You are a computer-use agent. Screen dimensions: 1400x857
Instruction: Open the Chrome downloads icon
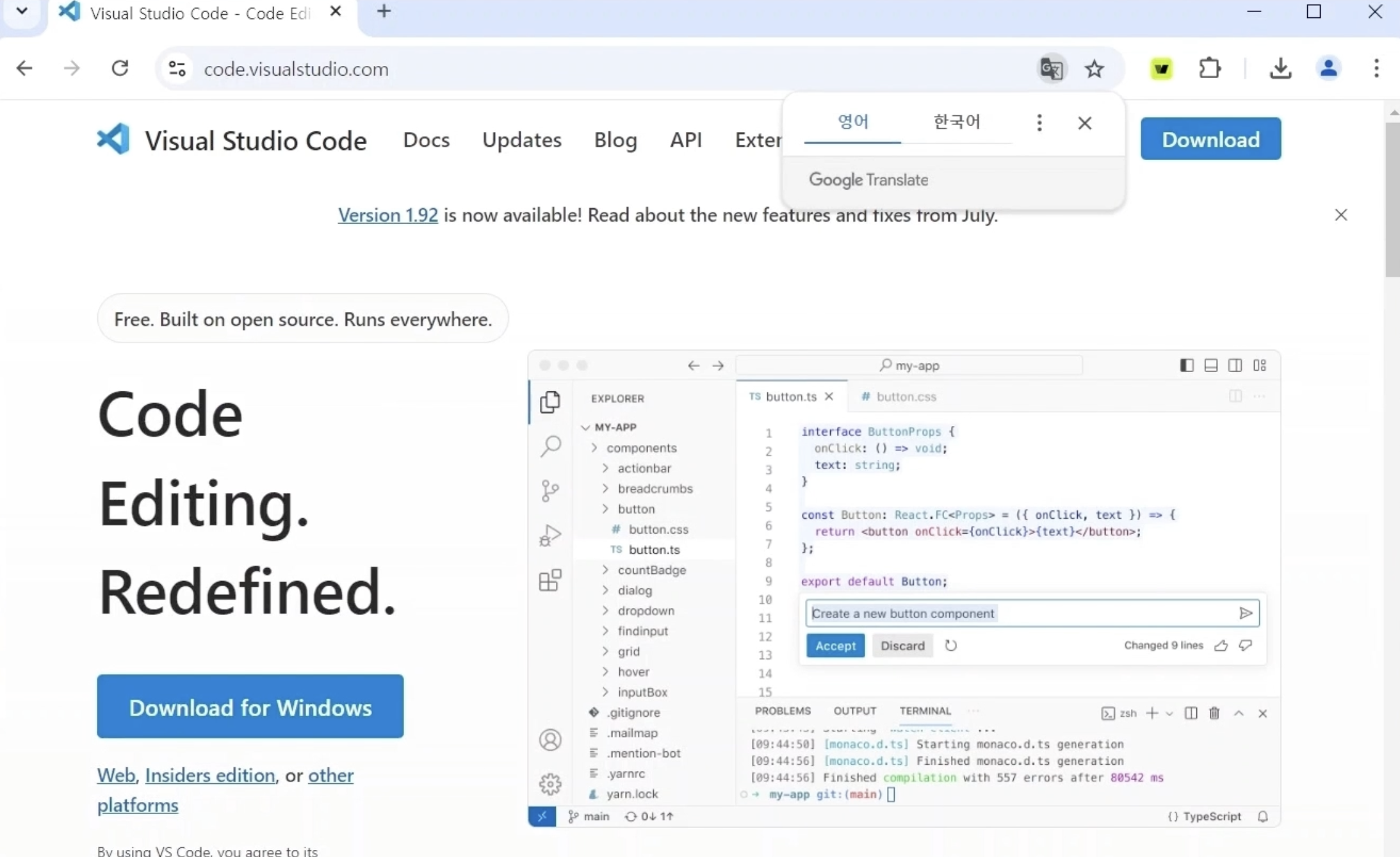1280,69
